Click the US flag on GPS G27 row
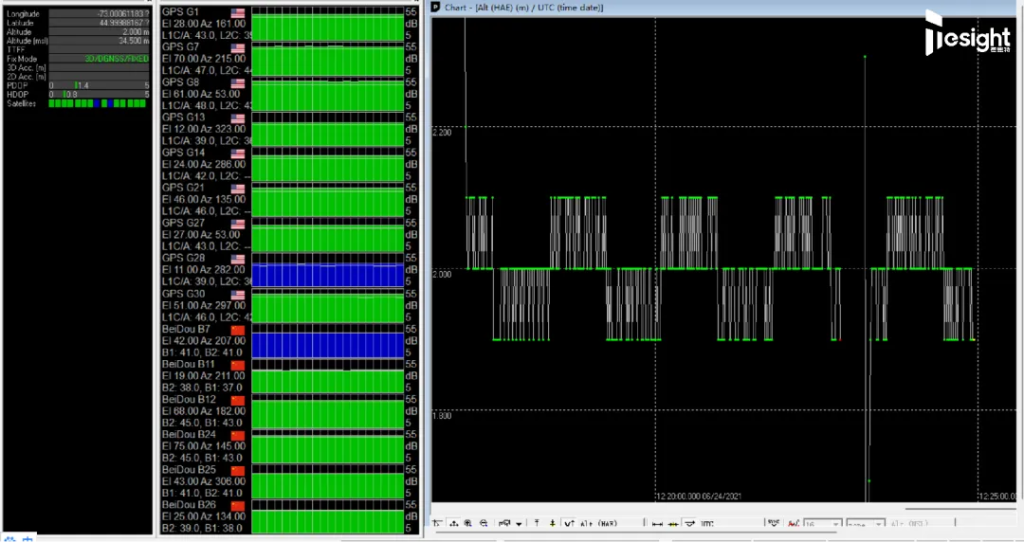The width and height of the screenshot is (1024, 542). tap(238, 224)
